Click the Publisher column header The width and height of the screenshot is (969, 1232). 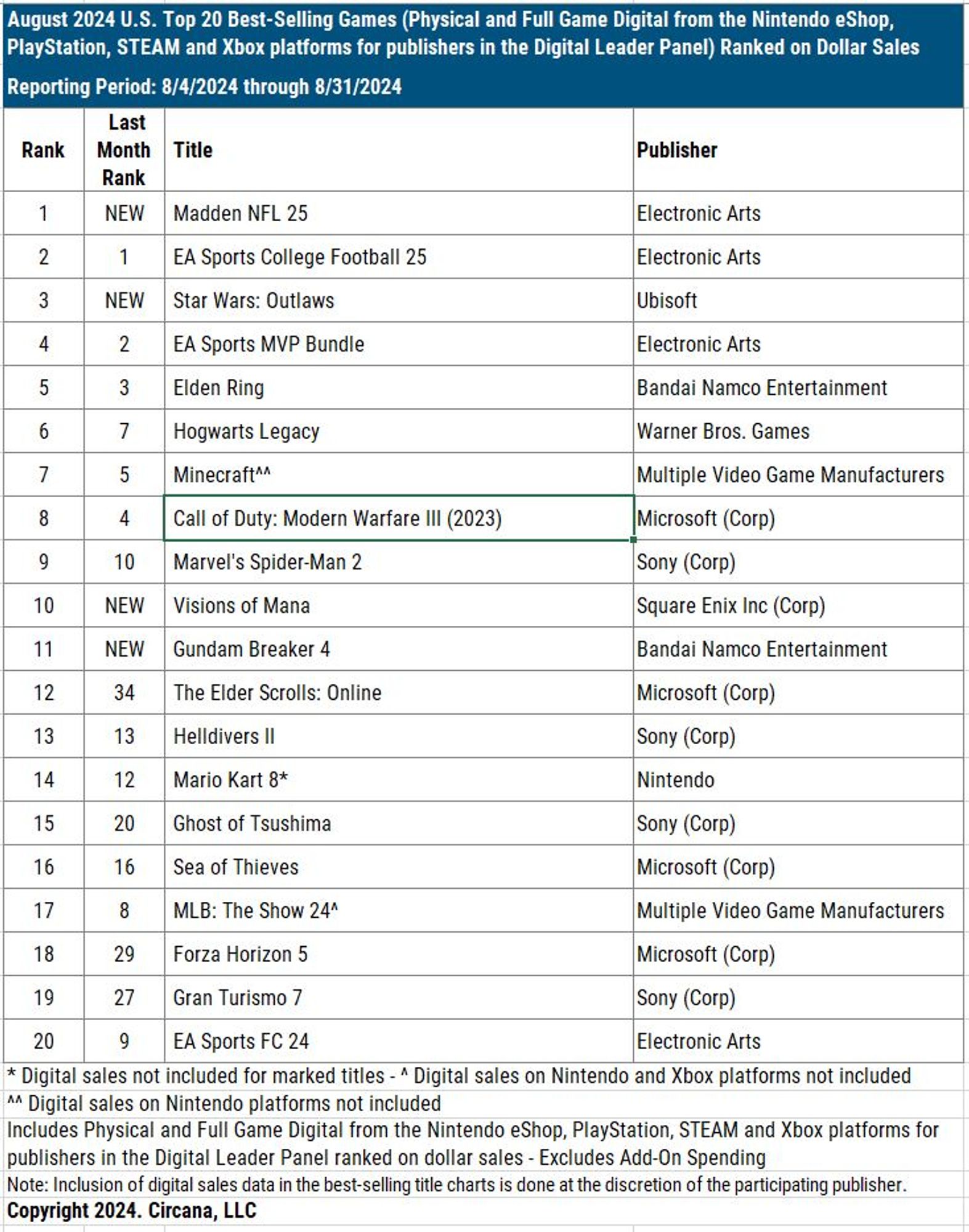[x=798, y=150]
